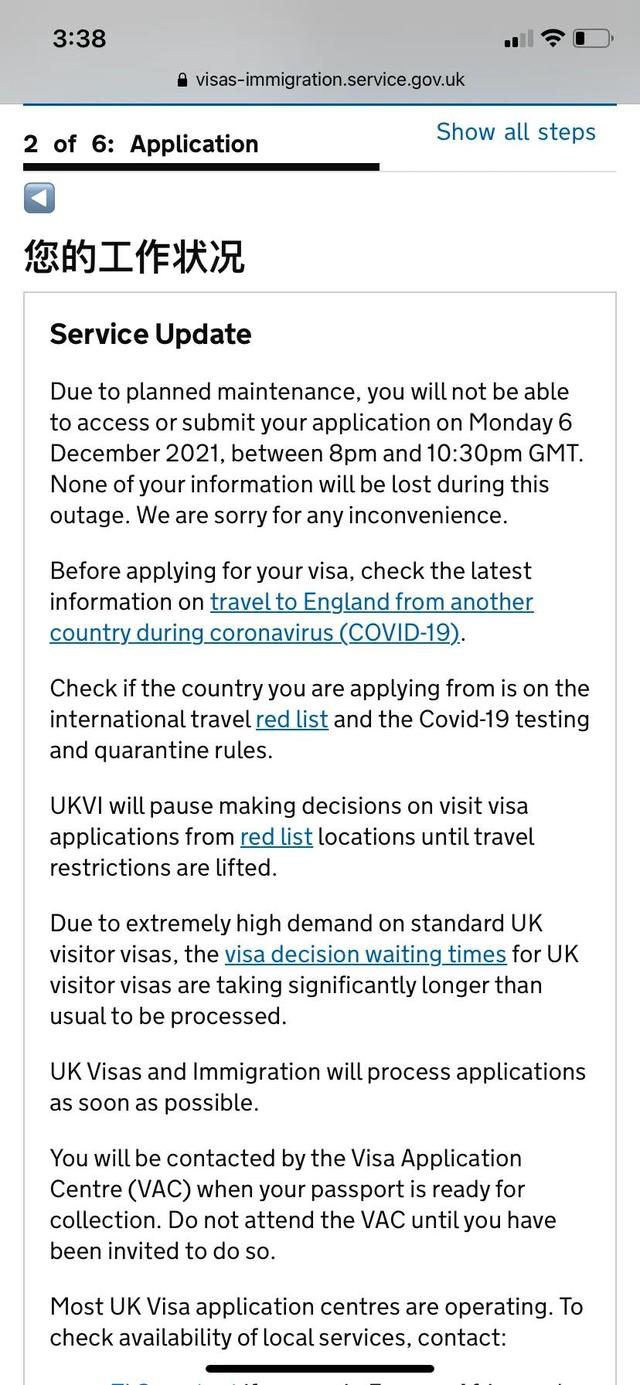Tap the 2 of 6 Application step label
Image resolution: width=640 pixels, height=1385 pixels.
point(142,144)
